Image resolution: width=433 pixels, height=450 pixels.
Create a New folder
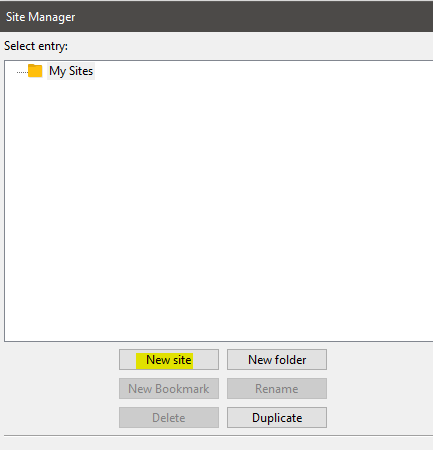(x=277, y=360)
